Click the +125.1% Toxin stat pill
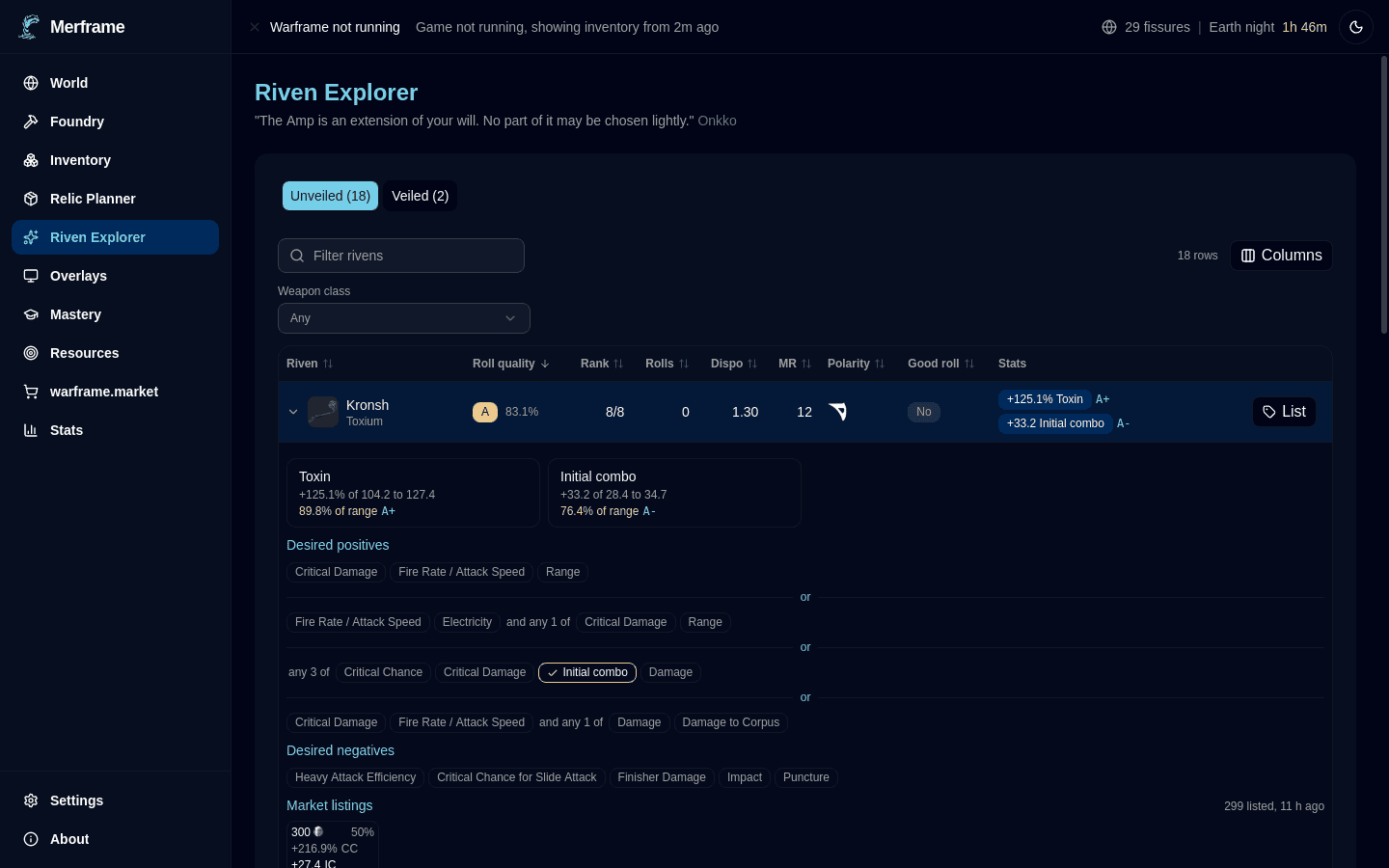 coord(1045,399)
